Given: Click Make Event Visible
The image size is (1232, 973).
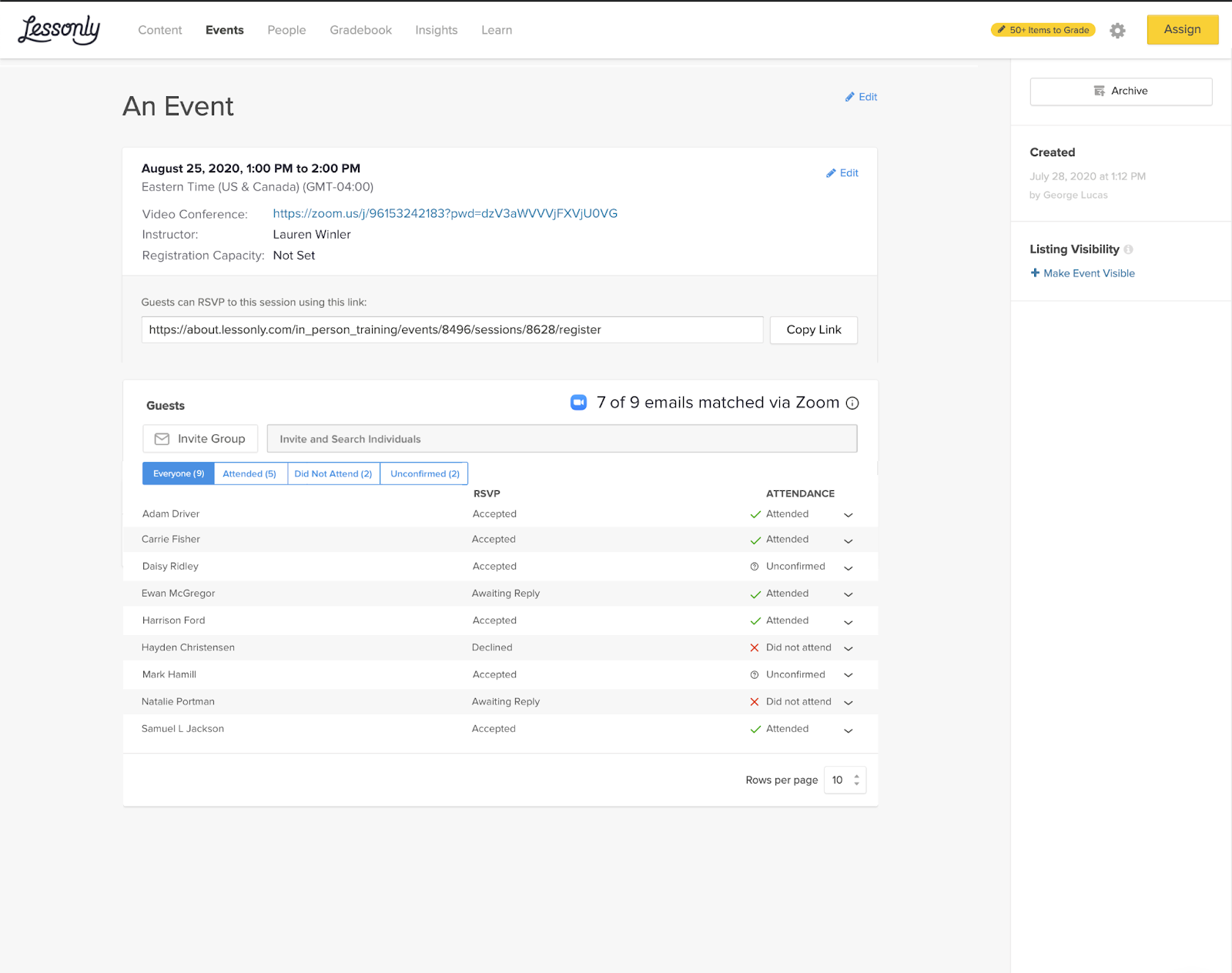Looking at the screenshot, I should [x=1083, y=273].
